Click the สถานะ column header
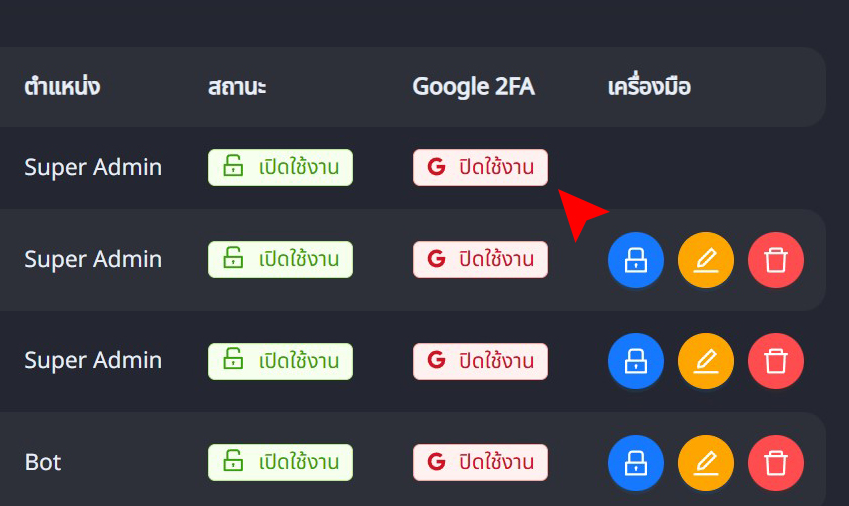 [237, 87]
